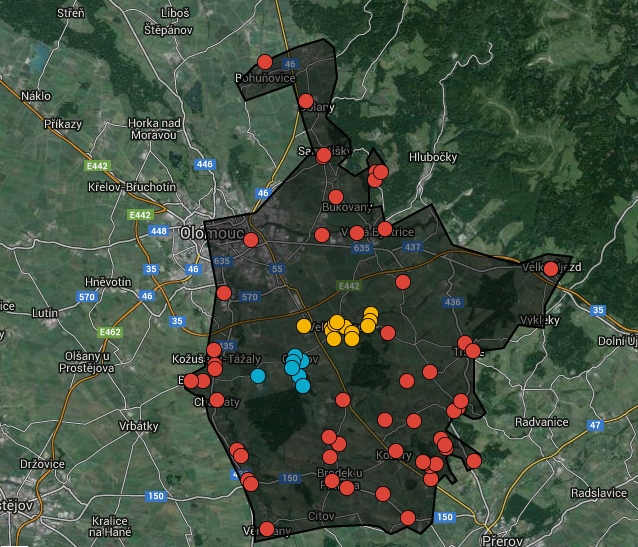Select the leftmost yellow marker
This screenshot has width=638, height=547.
pos(304,326)
